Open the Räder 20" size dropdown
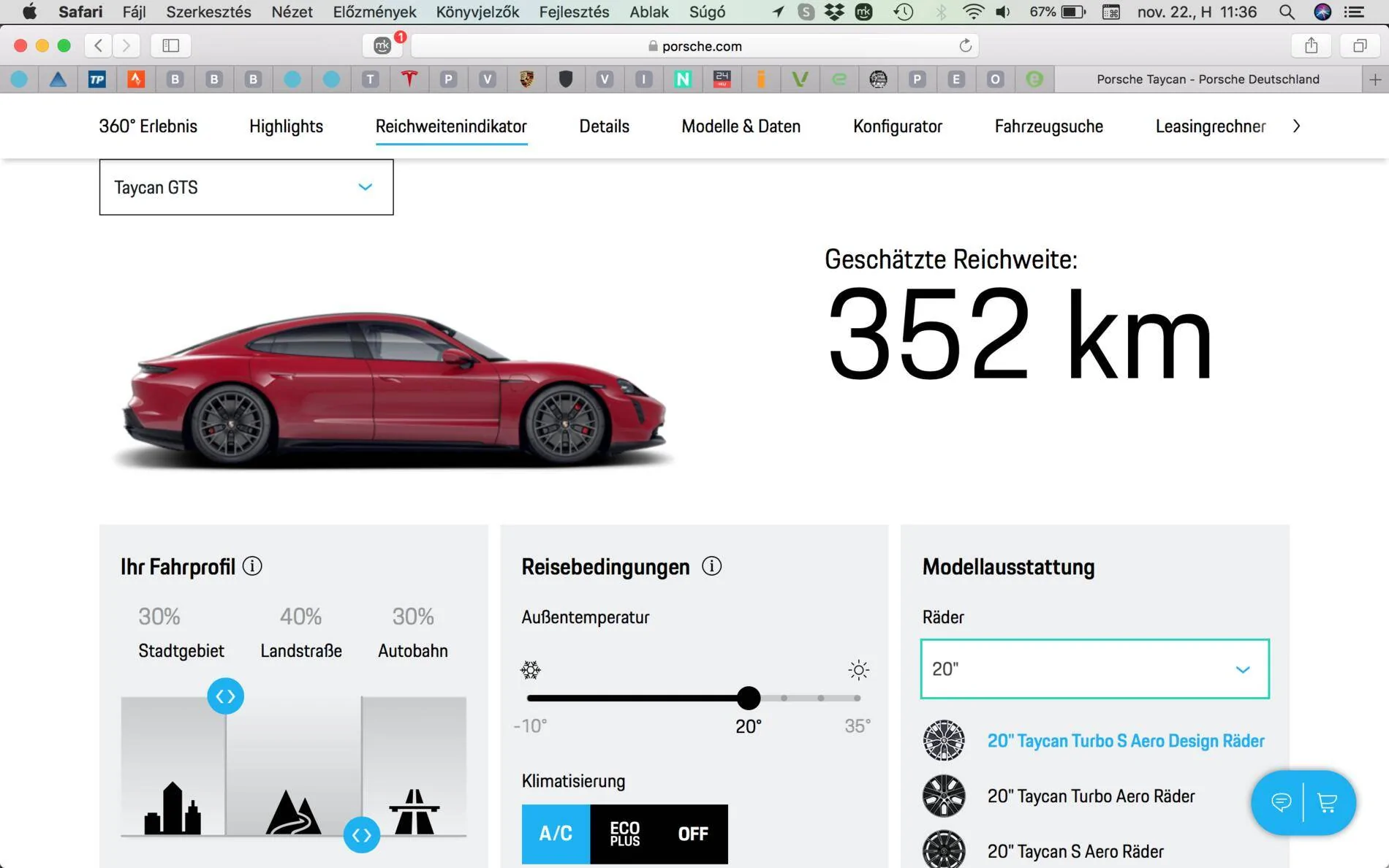The width and height of the screenshot is (1389, 868). (x=1094, y=669)
